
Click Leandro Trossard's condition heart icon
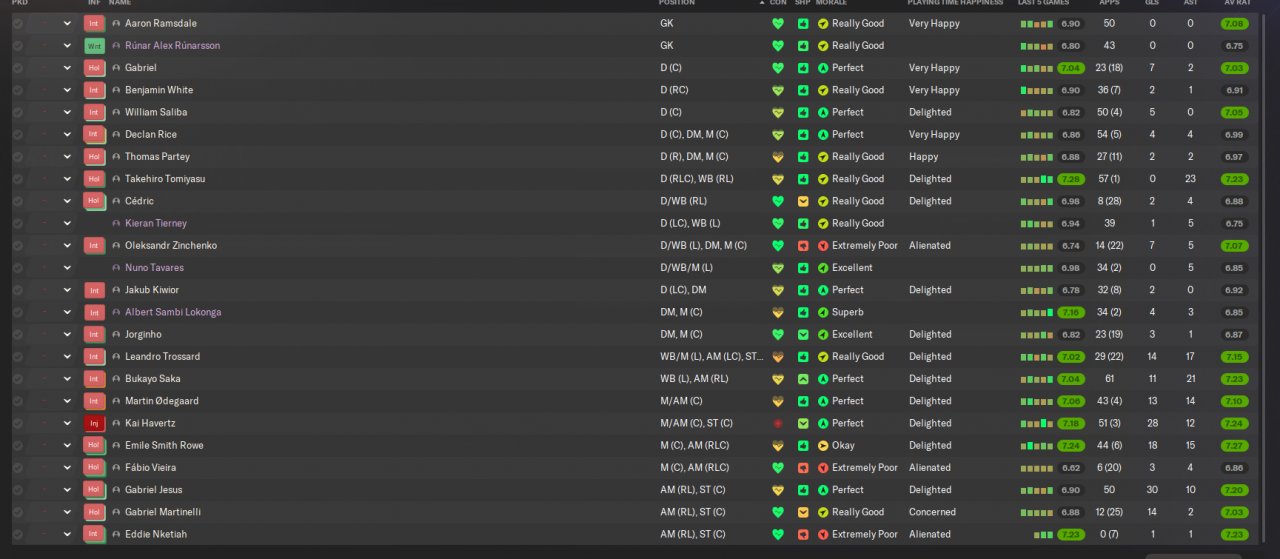(x=778, y=357)
